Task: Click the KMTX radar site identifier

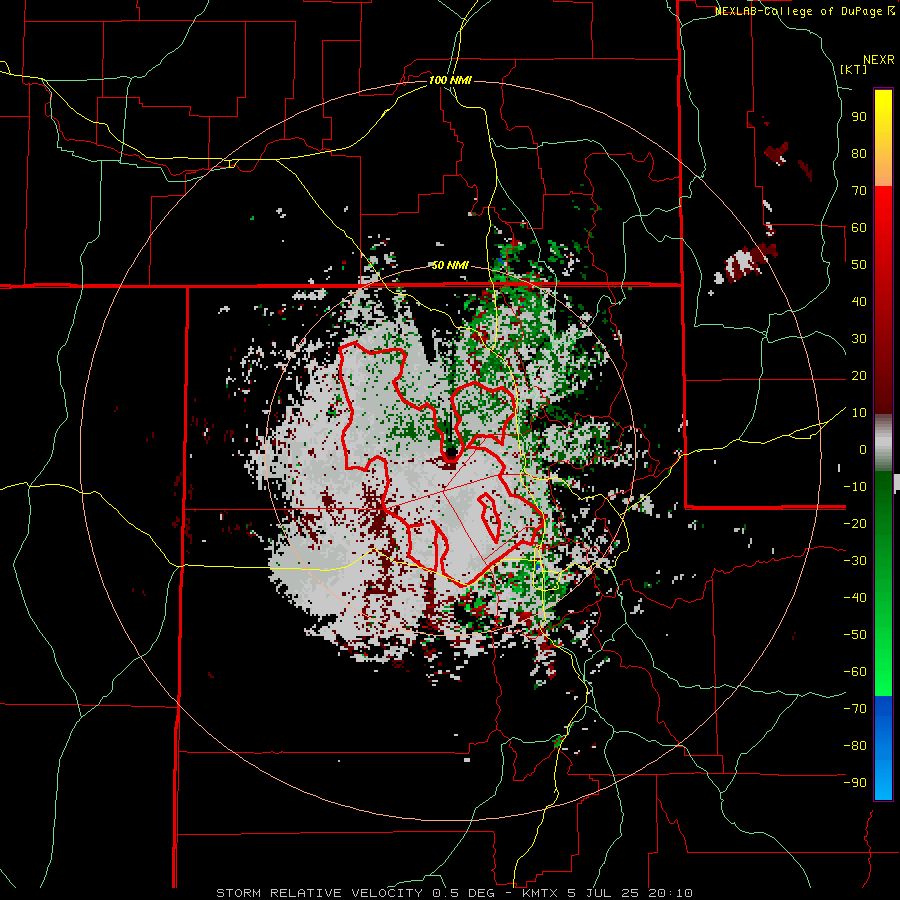Action: coord(540,893)
